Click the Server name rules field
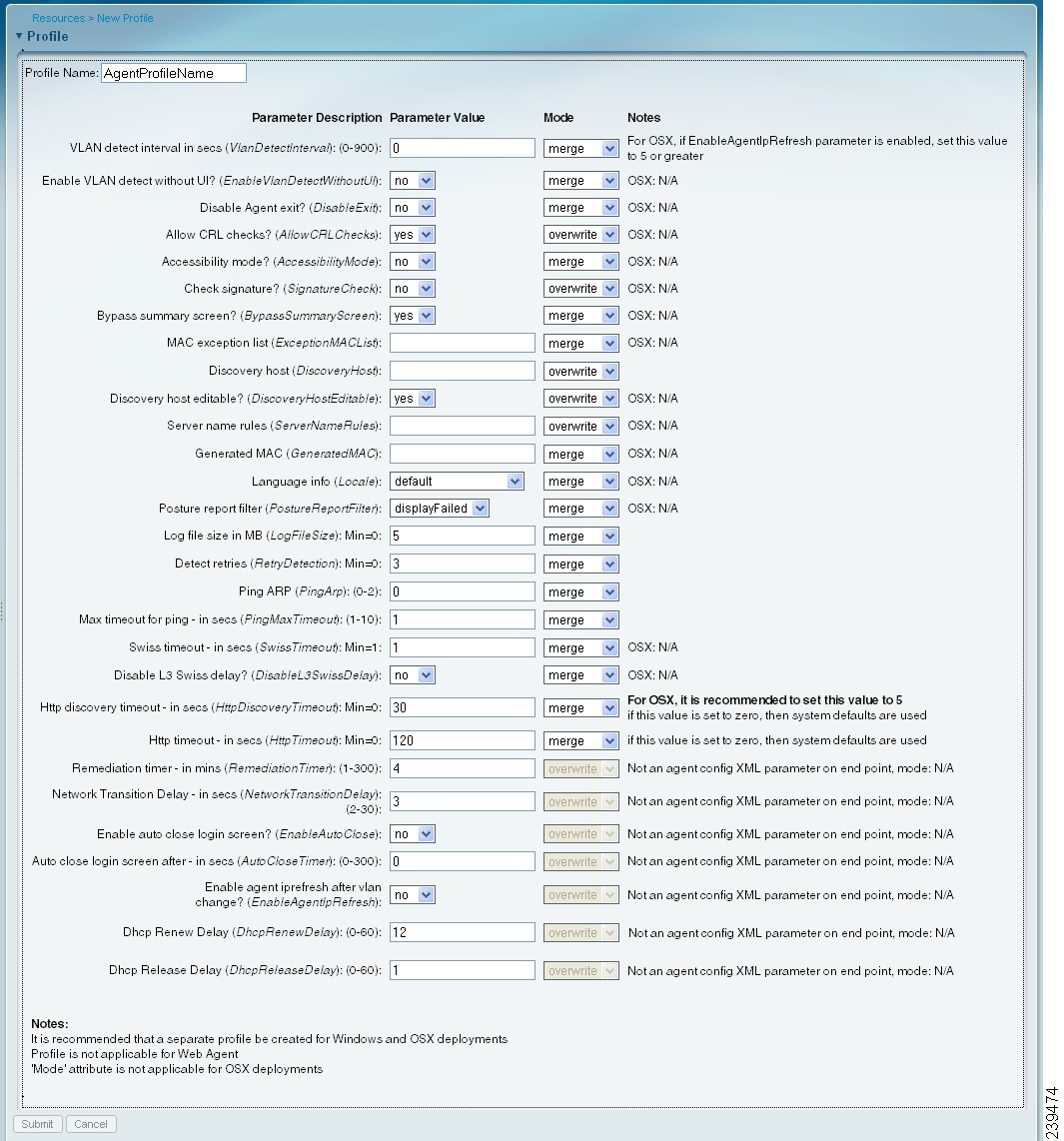 pyautogui.click(x=463, y=426)
